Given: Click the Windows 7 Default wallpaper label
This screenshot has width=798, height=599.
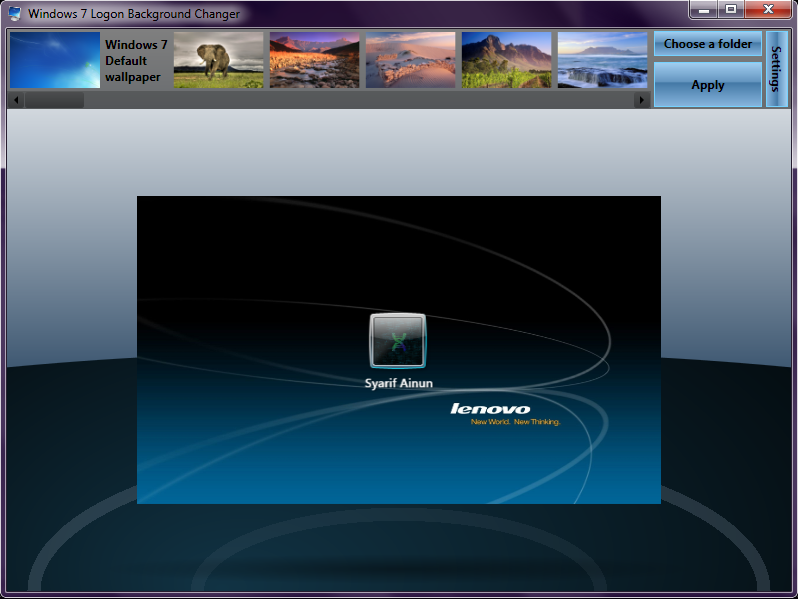Looking at the screenshot, I should point(136,61).
